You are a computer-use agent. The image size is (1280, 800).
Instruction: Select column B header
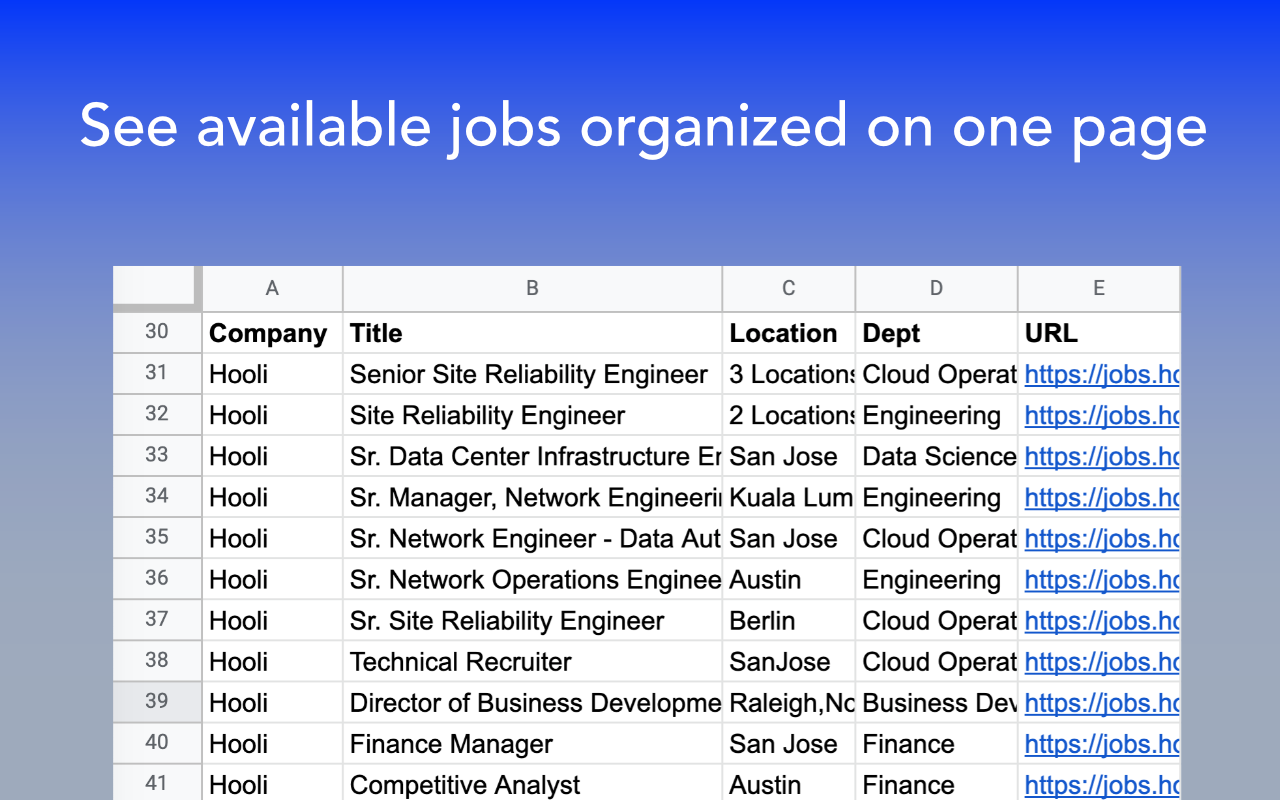[532, 288]
